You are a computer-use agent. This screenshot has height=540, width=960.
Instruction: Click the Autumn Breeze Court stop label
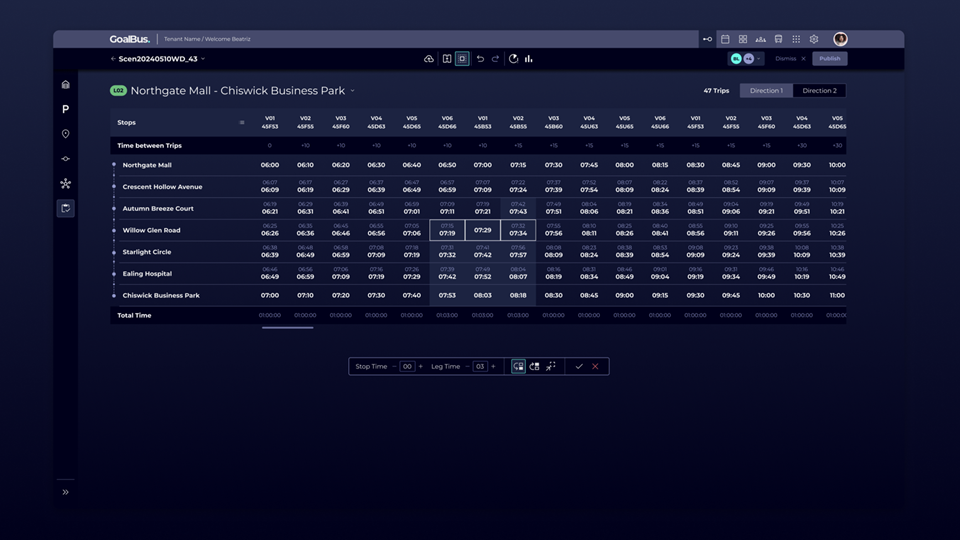coord(158,208)
